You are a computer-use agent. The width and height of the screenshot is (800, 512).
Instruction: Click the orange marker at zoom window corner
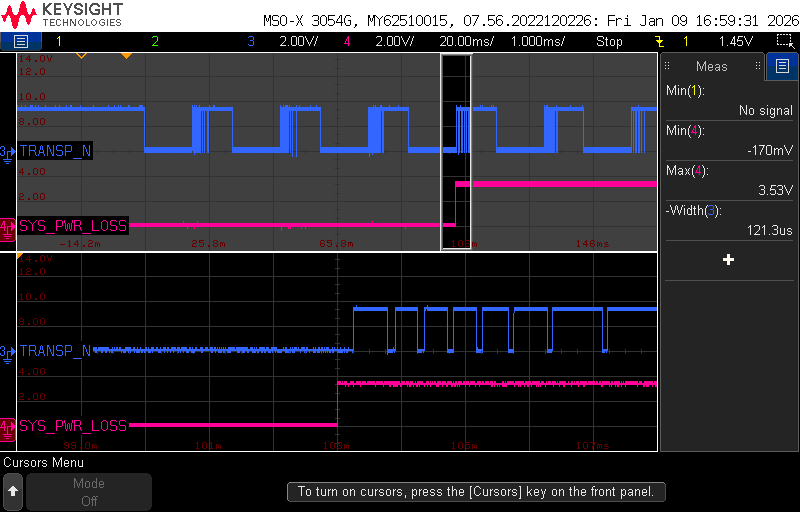pos(20,255)
